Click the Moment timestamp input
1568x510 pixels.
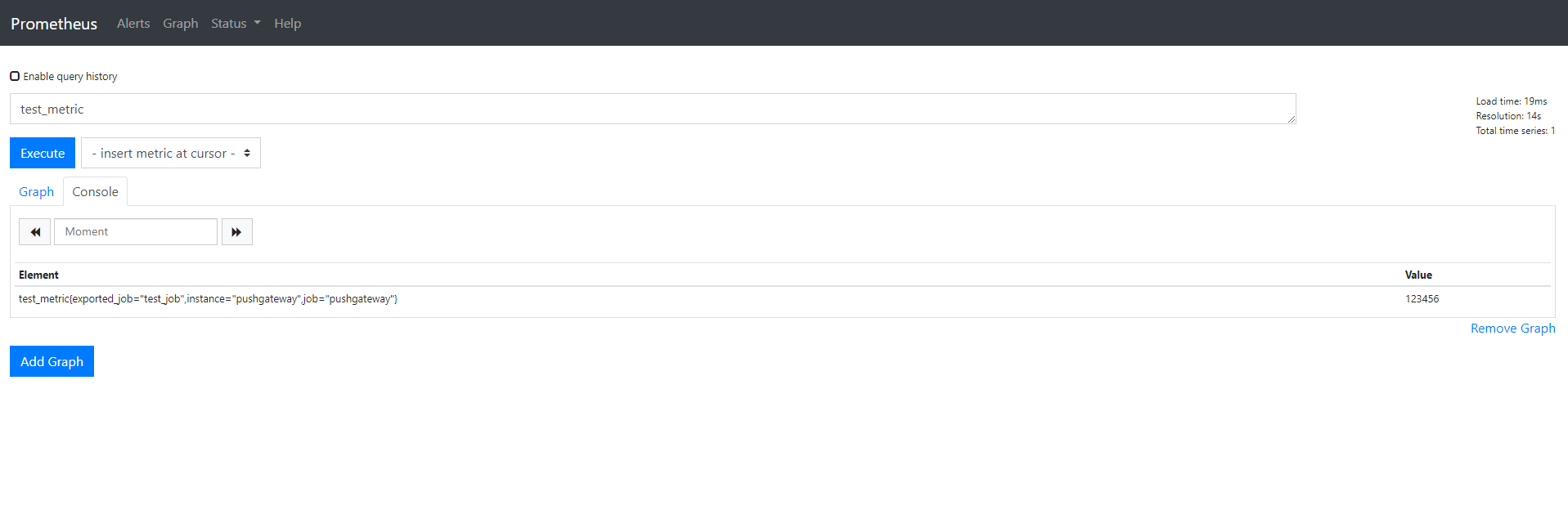(135, 231)
